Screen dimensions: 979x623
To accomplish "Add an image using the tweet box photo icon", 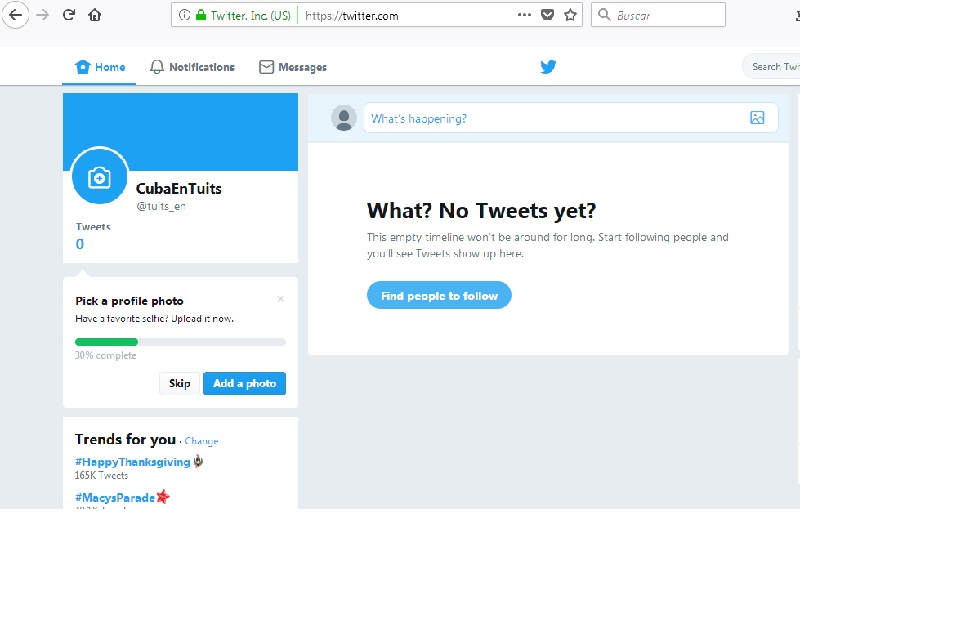I will coord(757,117).
